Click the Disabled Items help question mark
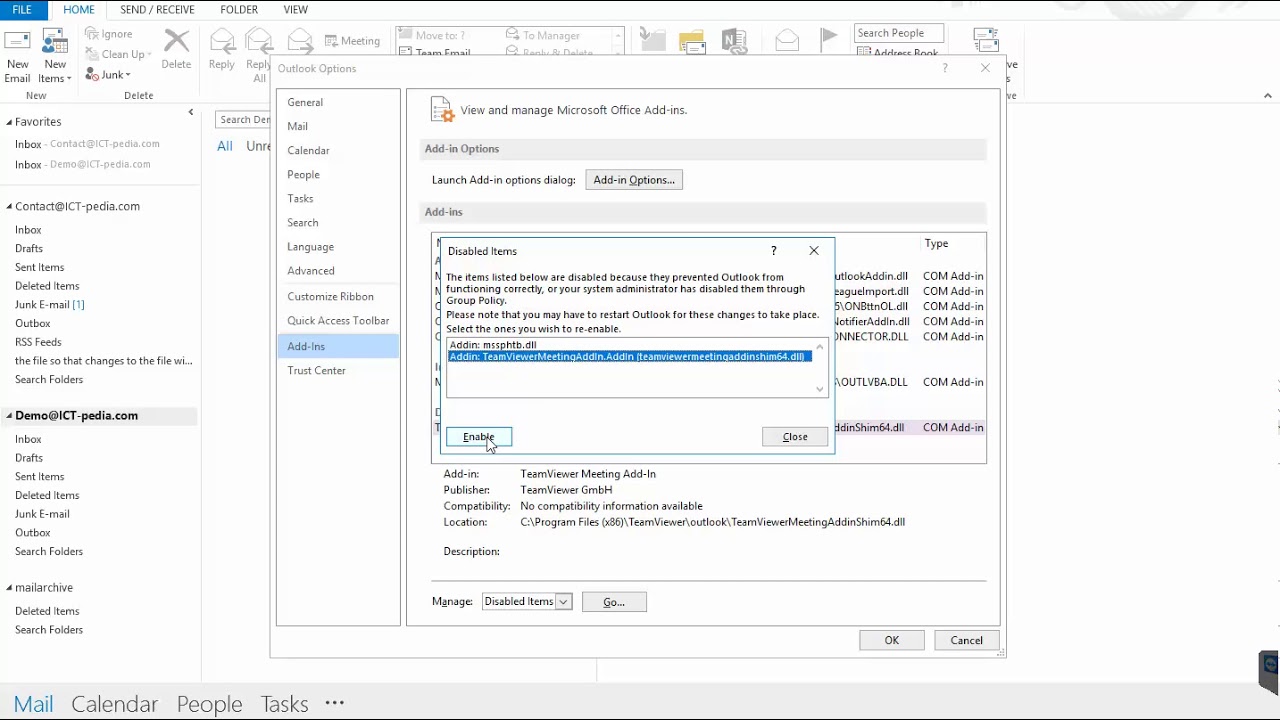The image size is (1280, 720). (x=773, y=251)
